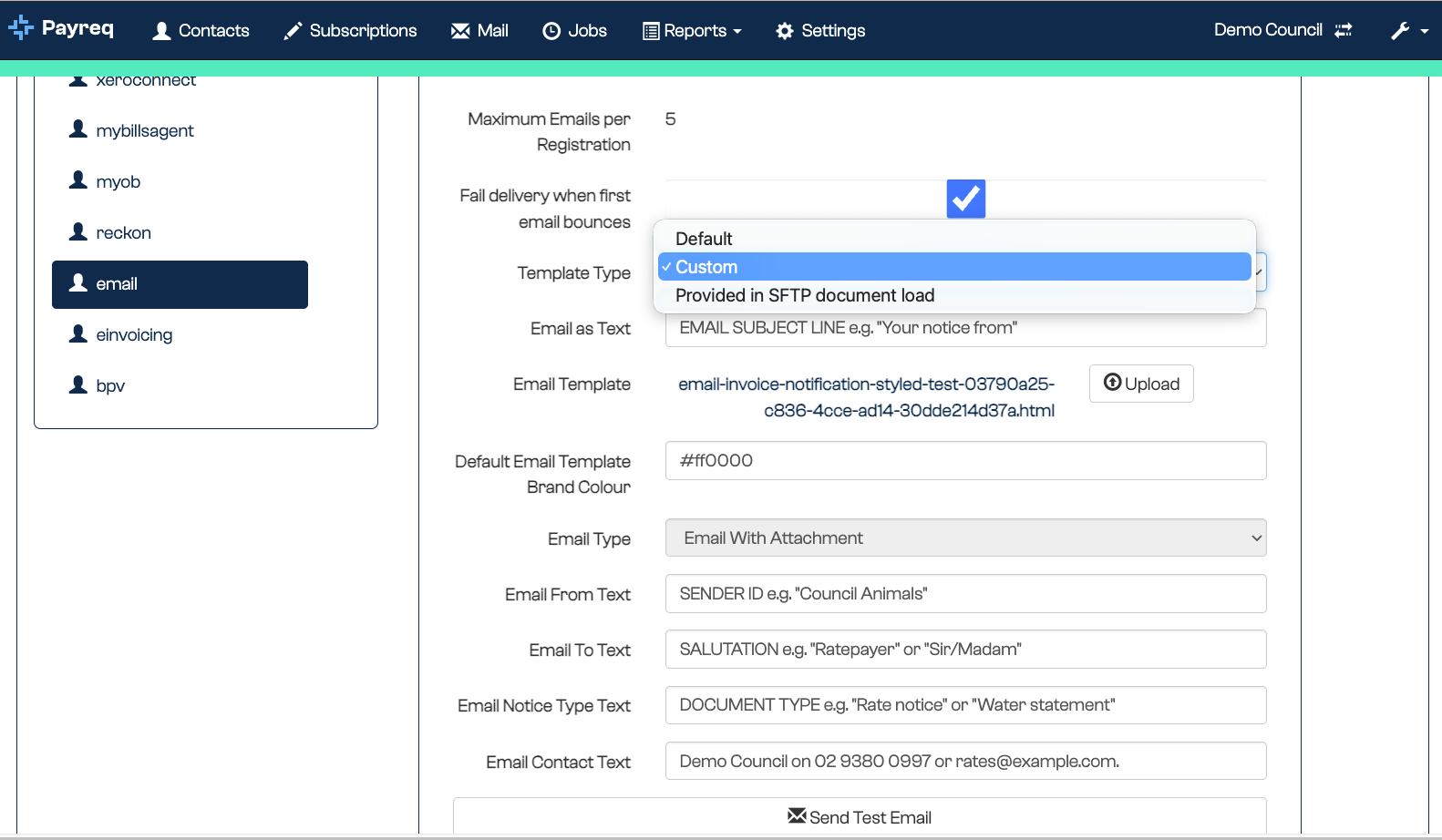This screenshot has height=840, width=1442.
Task: Open the Email Type dropdown
Action: [x=966, y=538]
